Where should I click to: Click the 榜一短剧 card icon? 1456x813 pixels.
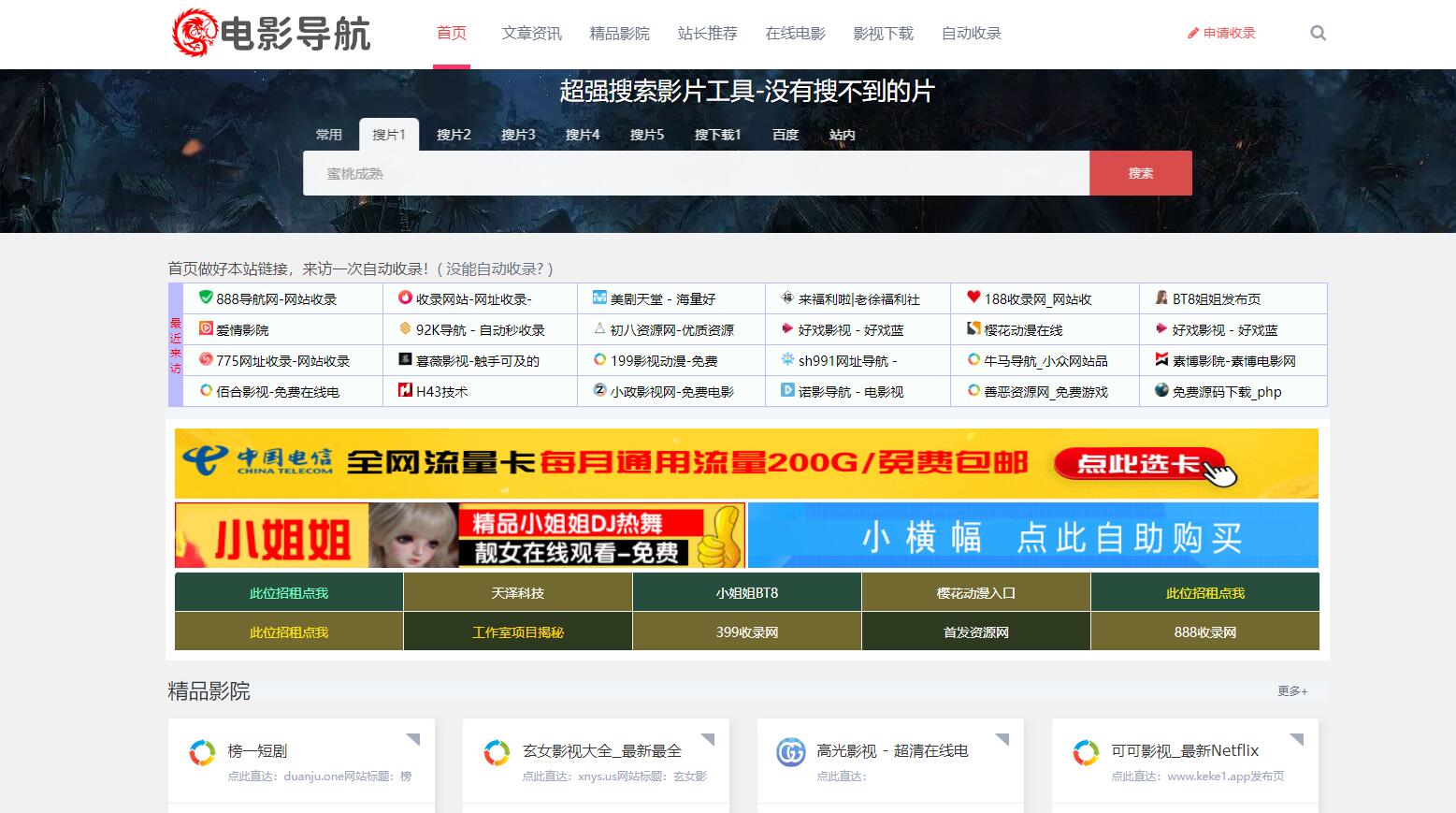pos(202,752)
